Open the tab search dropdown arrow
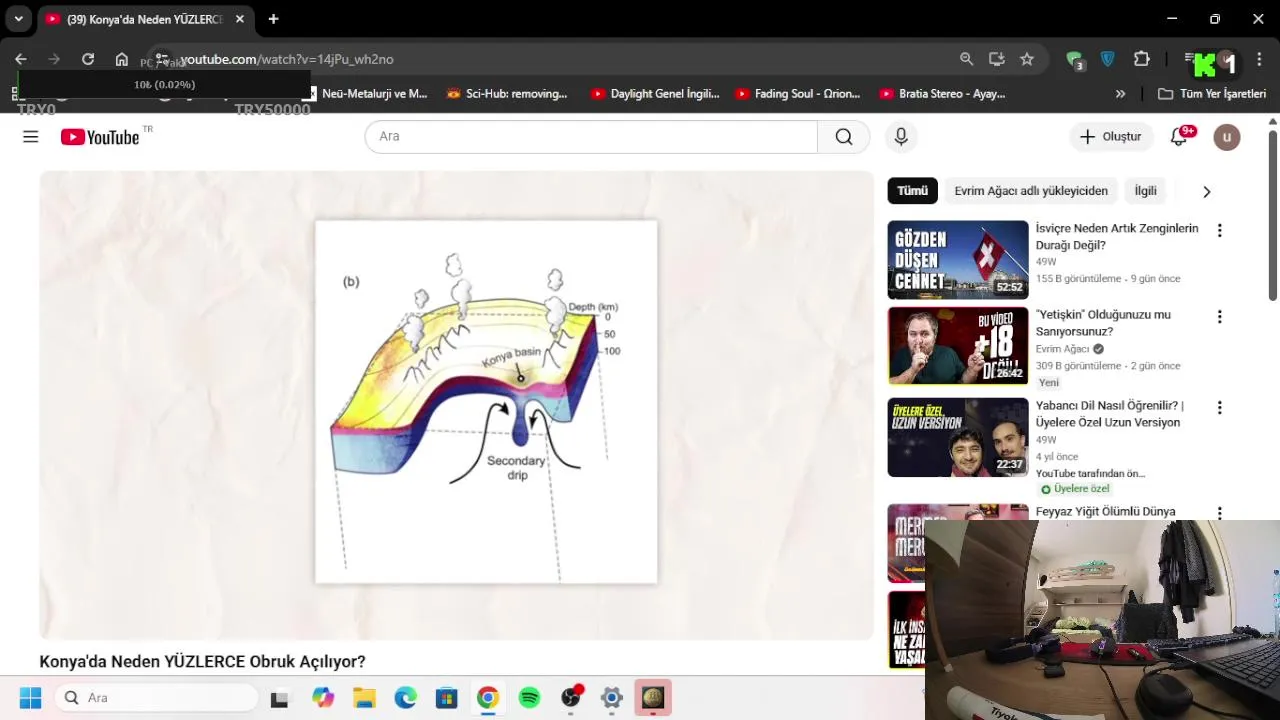 point(18,19)
